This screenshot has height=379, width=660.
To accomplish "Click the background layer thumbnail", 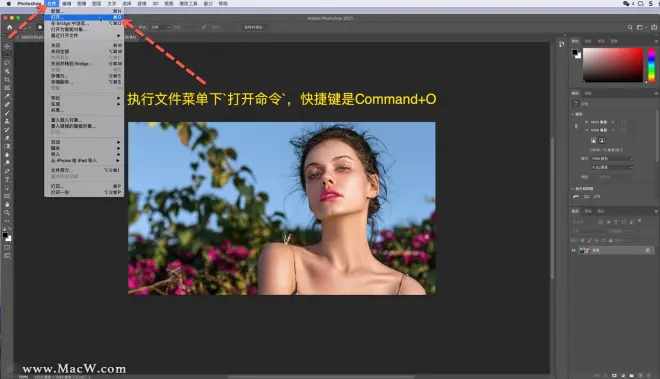I will click(584, 250).
